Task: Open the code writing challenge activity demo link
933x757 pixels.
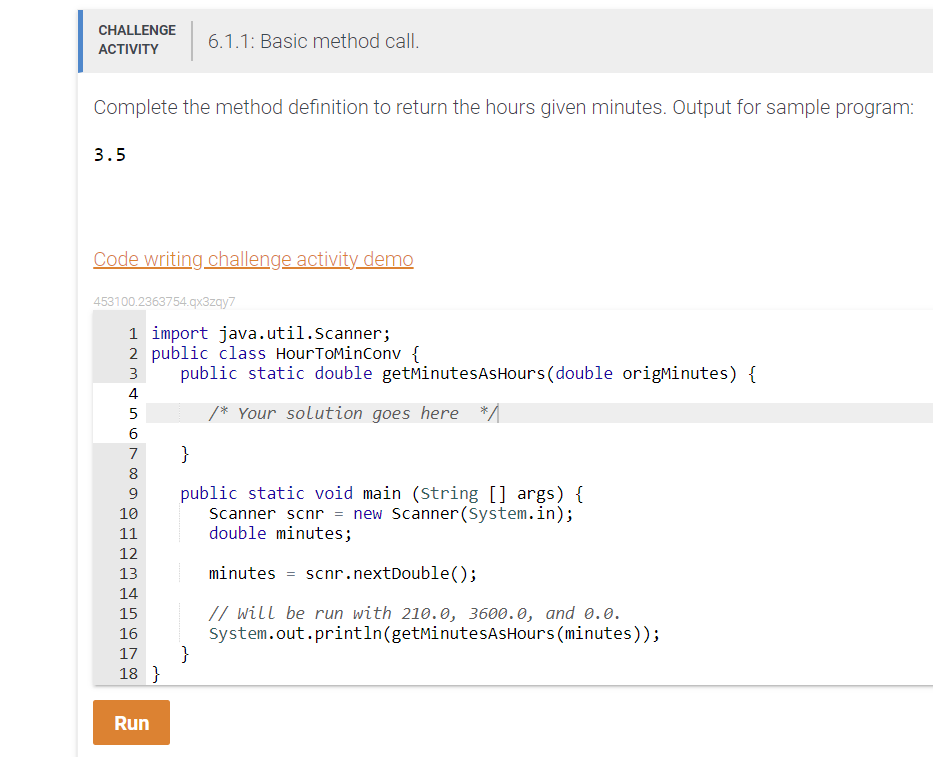Action: pyautogui.click(x=252, y=259)
